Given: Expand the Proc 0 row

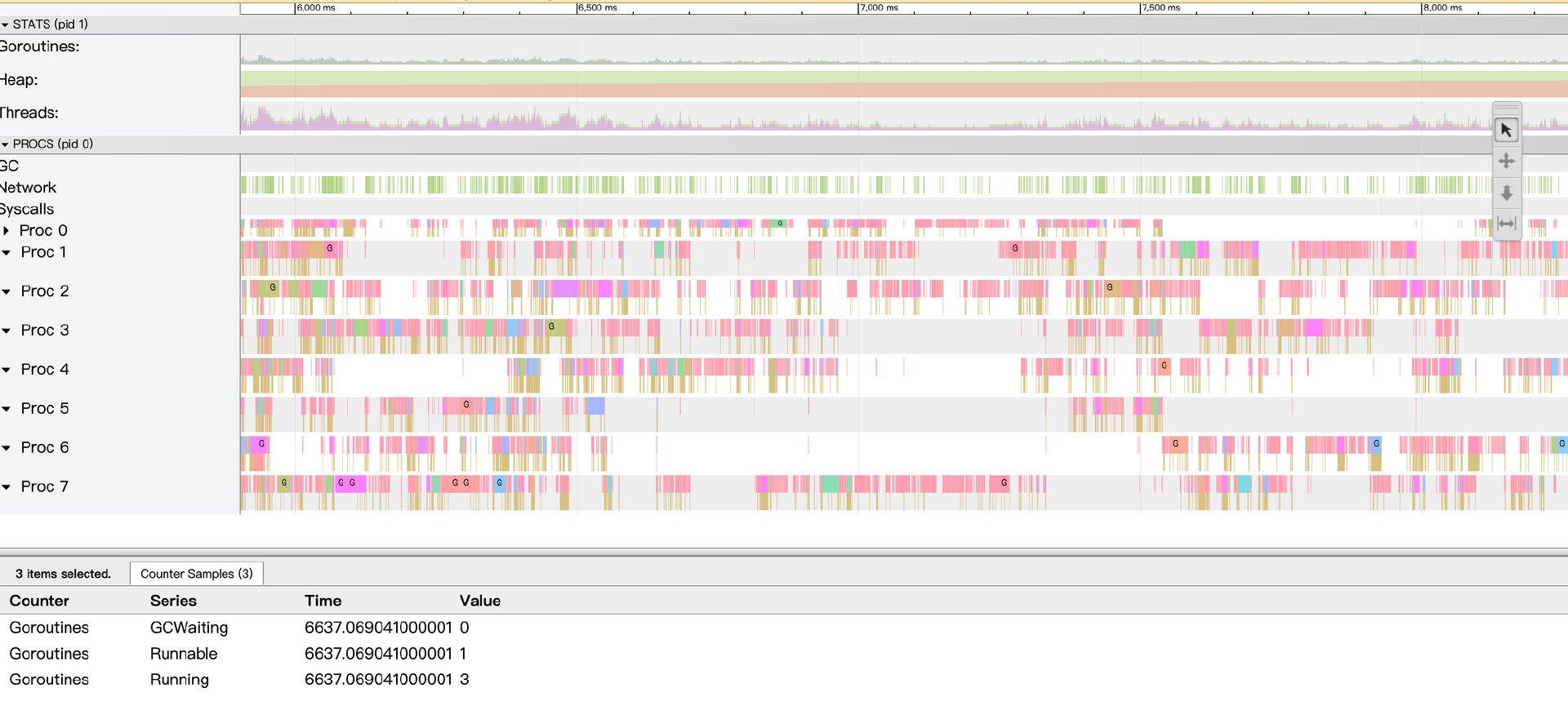Looking at the screenshot, I should click(x=7, y=231).
